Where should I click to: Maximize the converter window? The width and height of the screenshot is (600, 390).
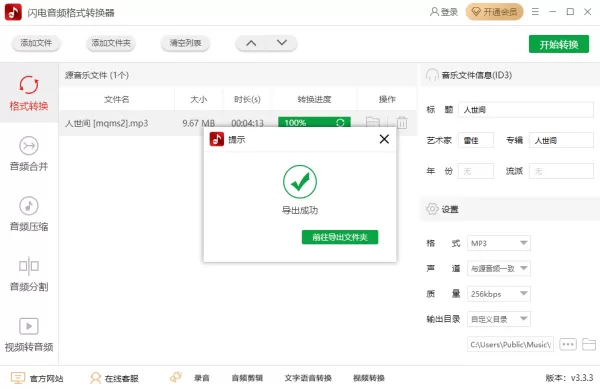pos(570,12)
